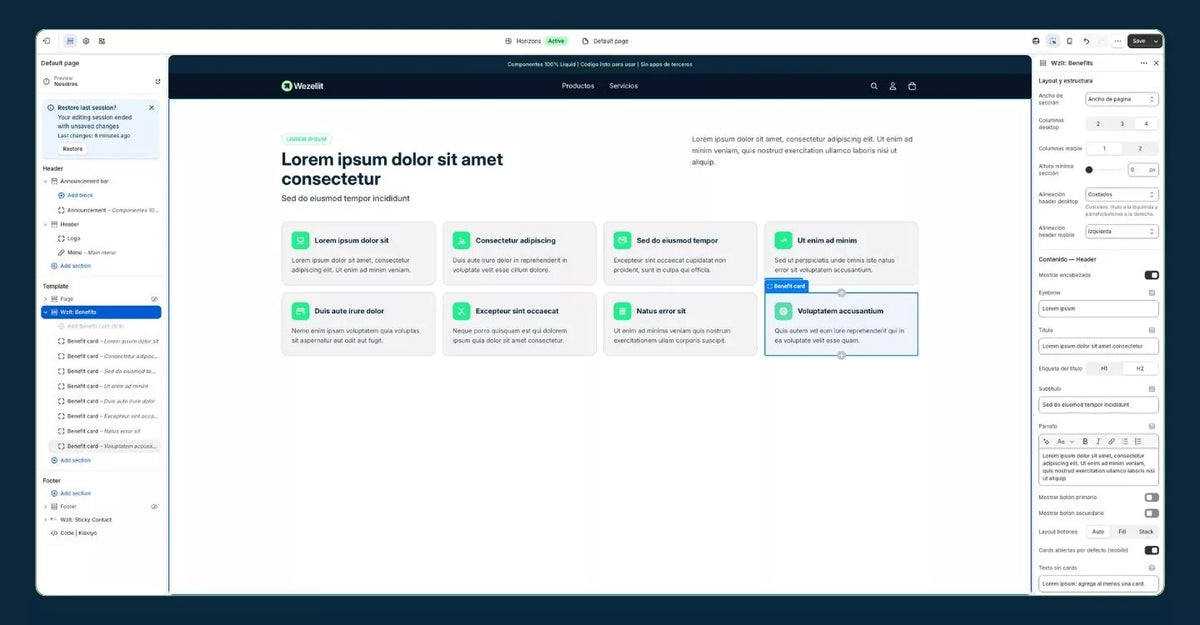The width and height of the screenshot is (1200, 625).
Task: Set Columnas mobile to 1
Action: (1104, 148)
